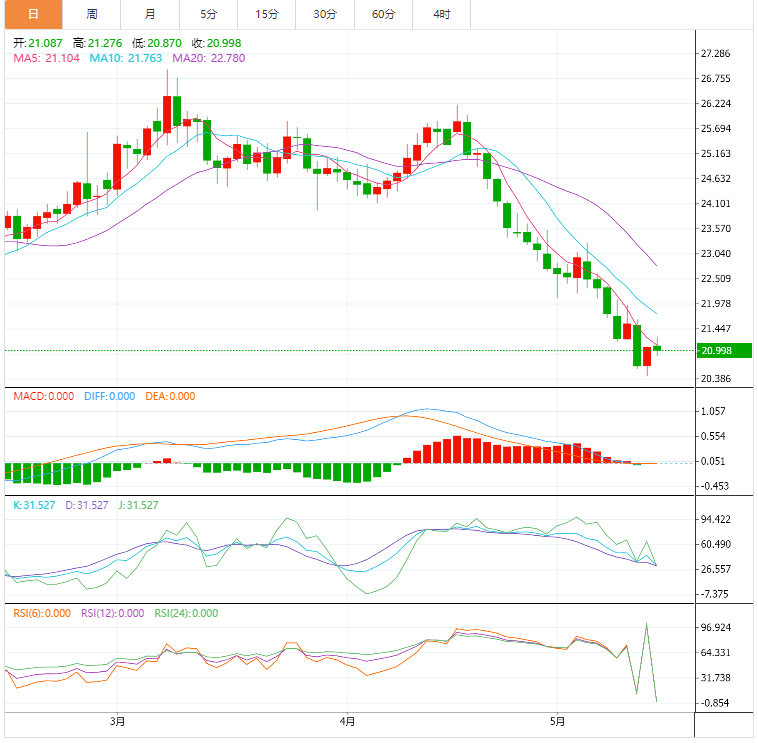Click the opening price 开:21.087
The width and height of the screenshot is (758, 743).
coord(38,43)
